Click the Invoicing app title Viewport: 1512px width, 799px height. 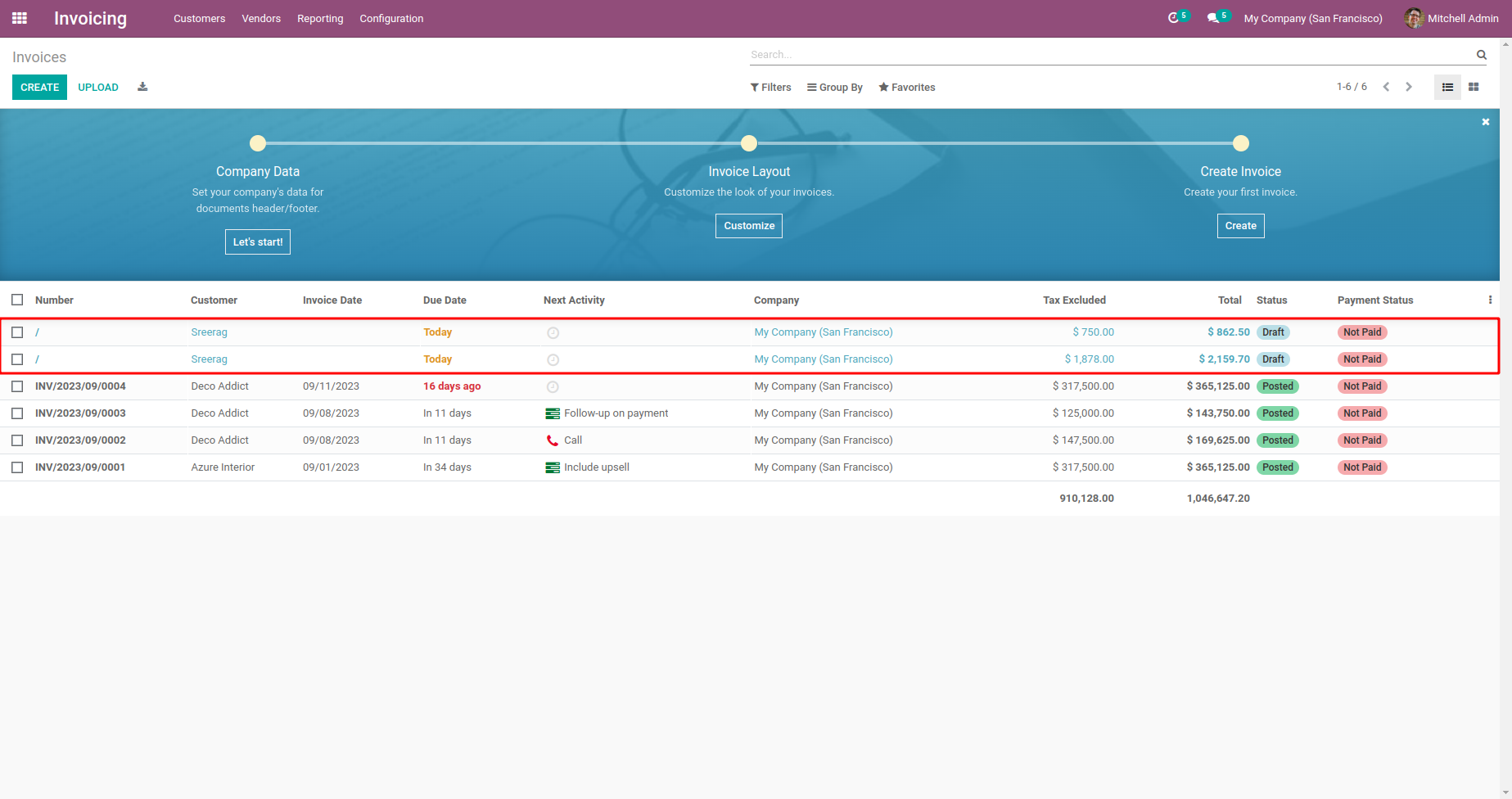90,18
